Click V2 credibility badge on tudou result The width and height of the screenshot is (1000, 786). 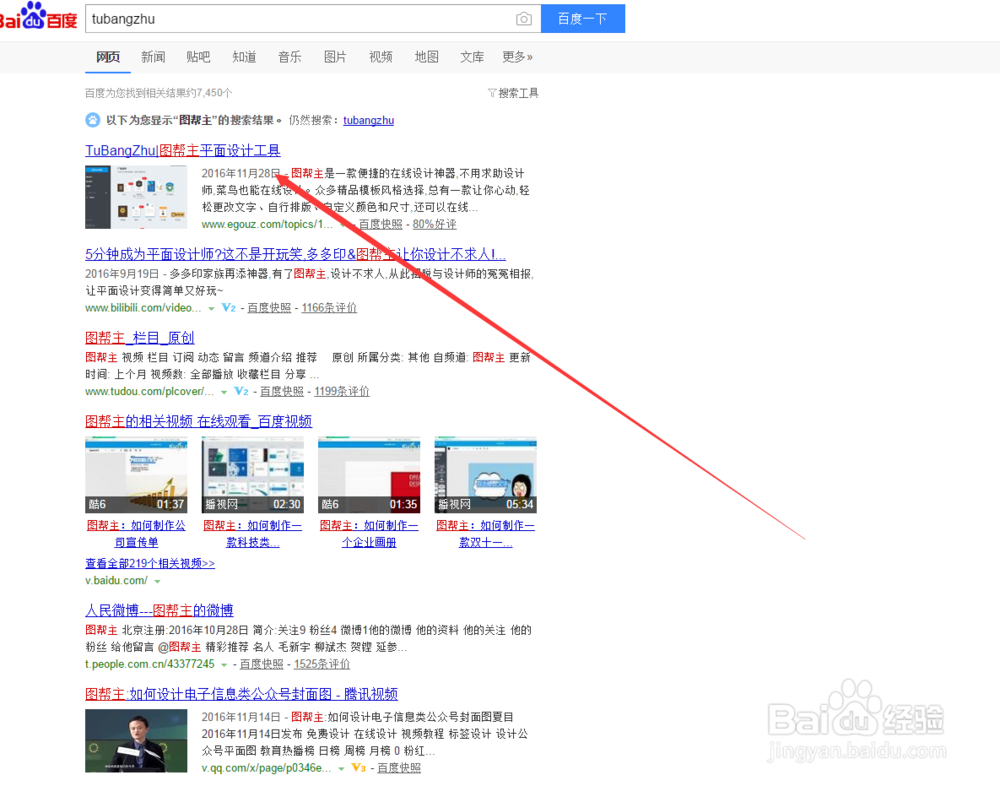(241, 392)
